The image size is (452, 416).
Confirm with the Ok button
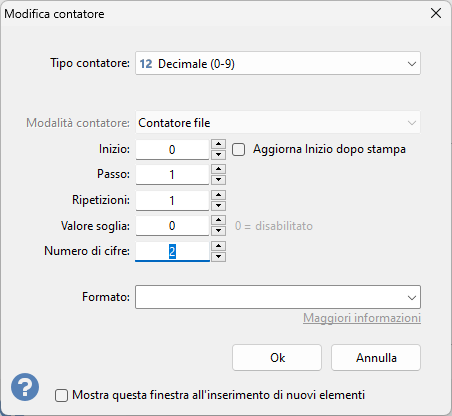(277, 358)
